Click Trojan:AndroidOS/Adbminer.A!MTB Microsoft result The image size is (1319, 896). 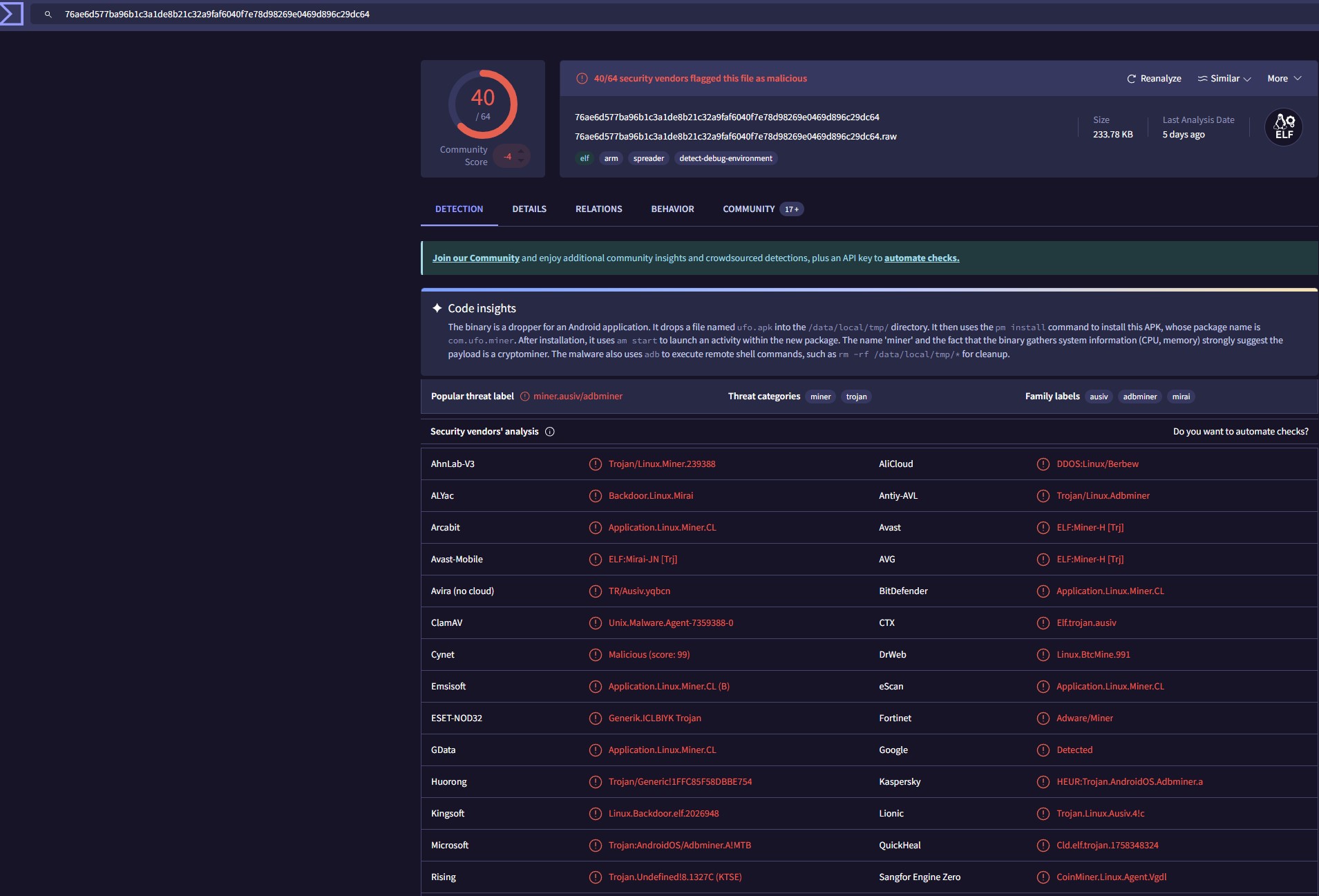click(679, 846)
